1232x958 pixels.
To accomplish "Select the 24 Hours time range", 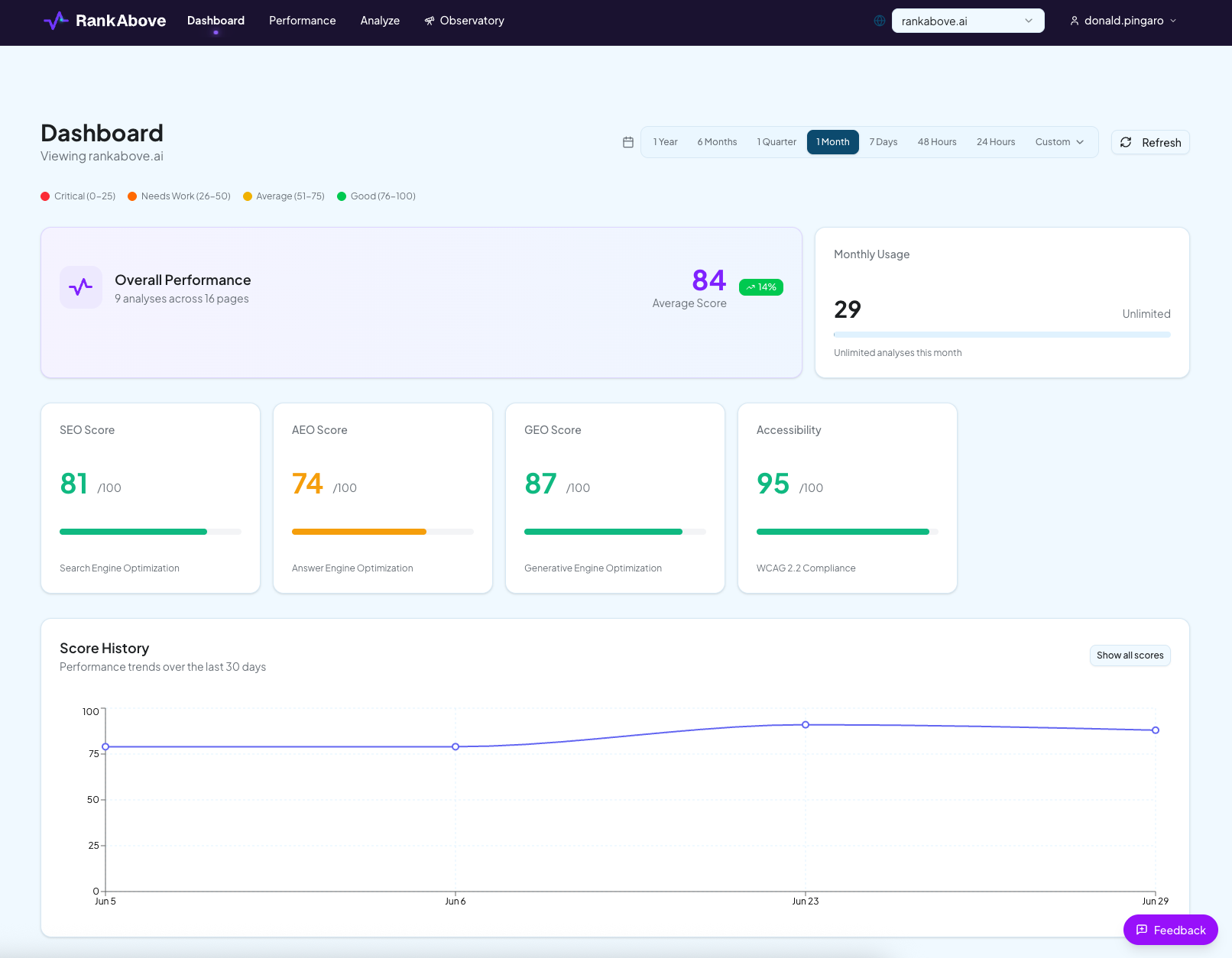I will coord(996,142).
